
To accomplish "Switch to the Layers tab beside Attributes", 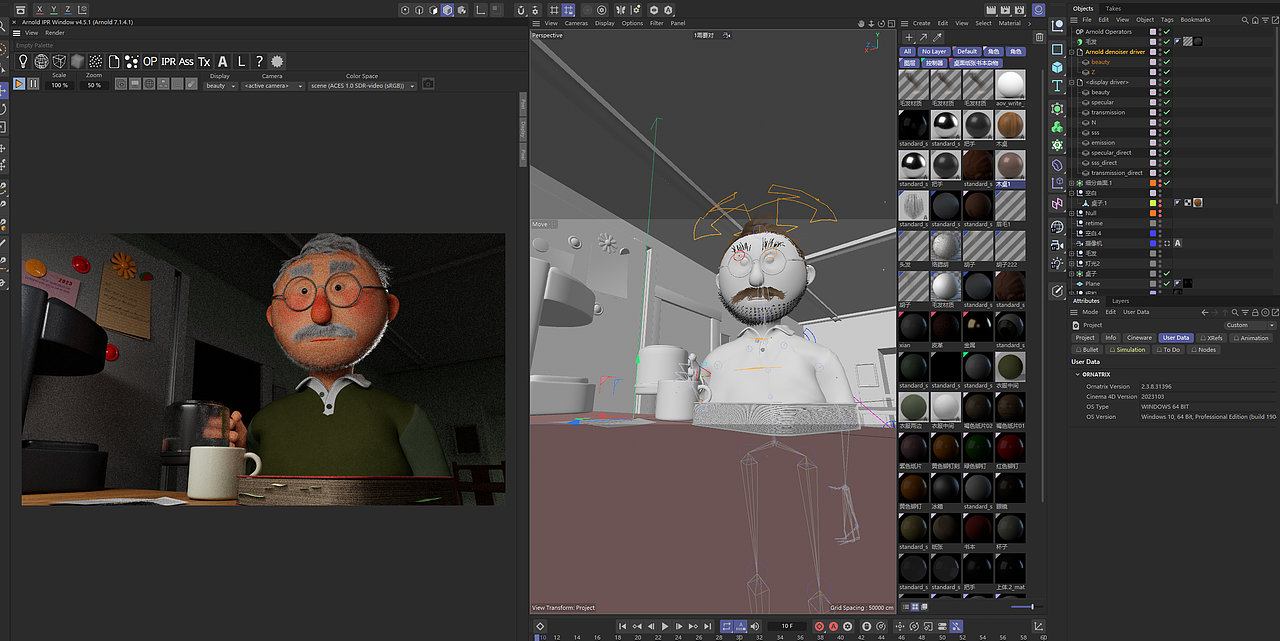I will tap(1120, 301).
